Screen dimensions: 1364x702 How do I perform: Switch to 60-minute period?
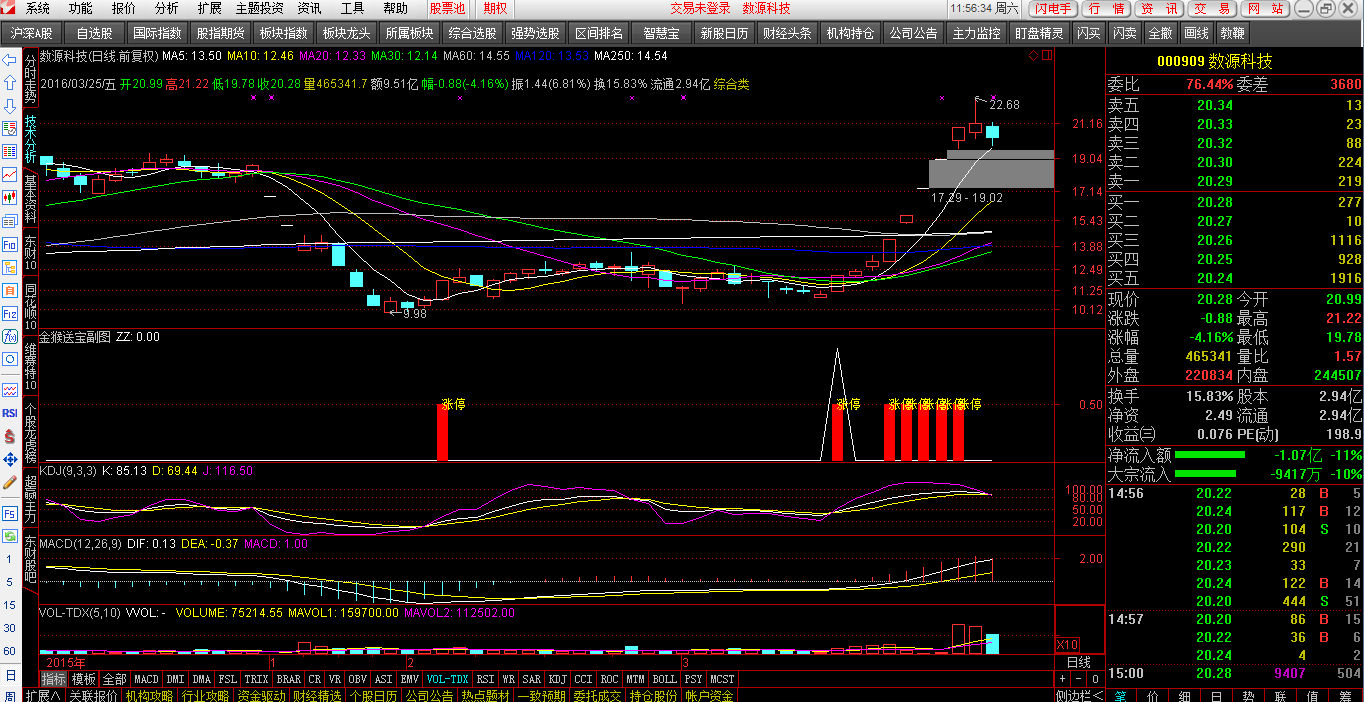click(10, 651)
